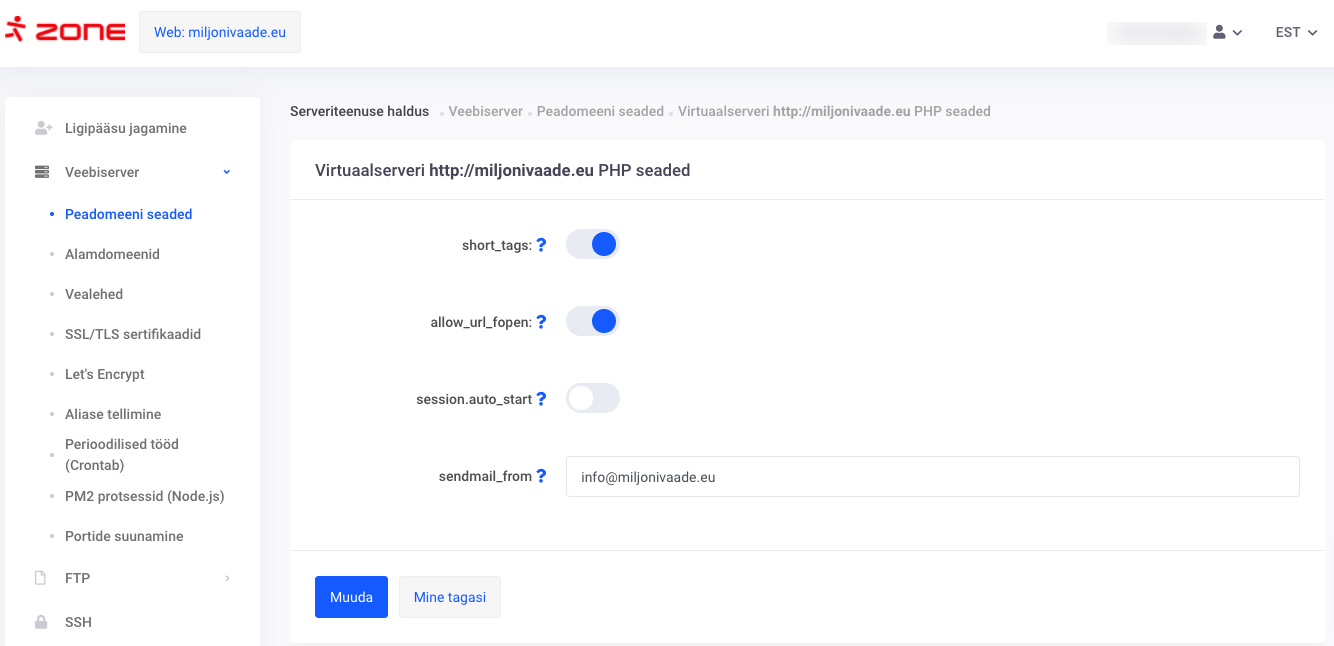This screenshot has height=646, width=1334.
Task: Open the user account dropdown
Action: (x=1227, y=32)
